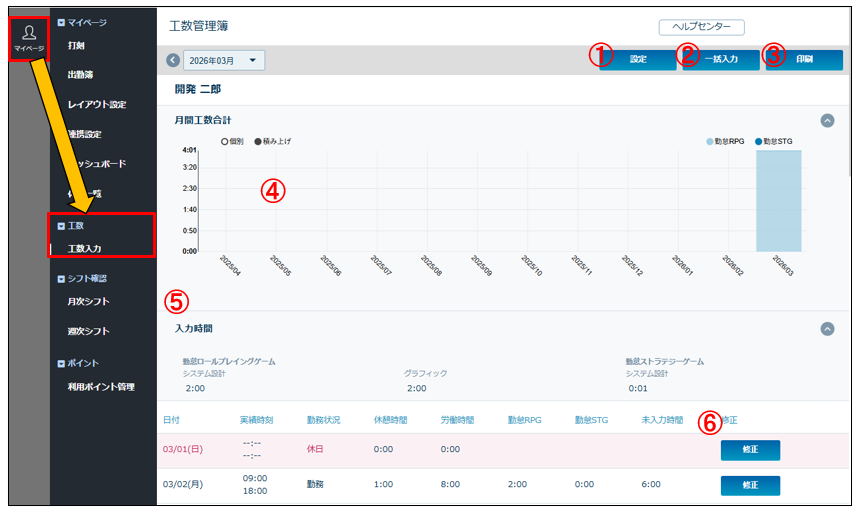Open the マイページ profile icon

(29, 37)
